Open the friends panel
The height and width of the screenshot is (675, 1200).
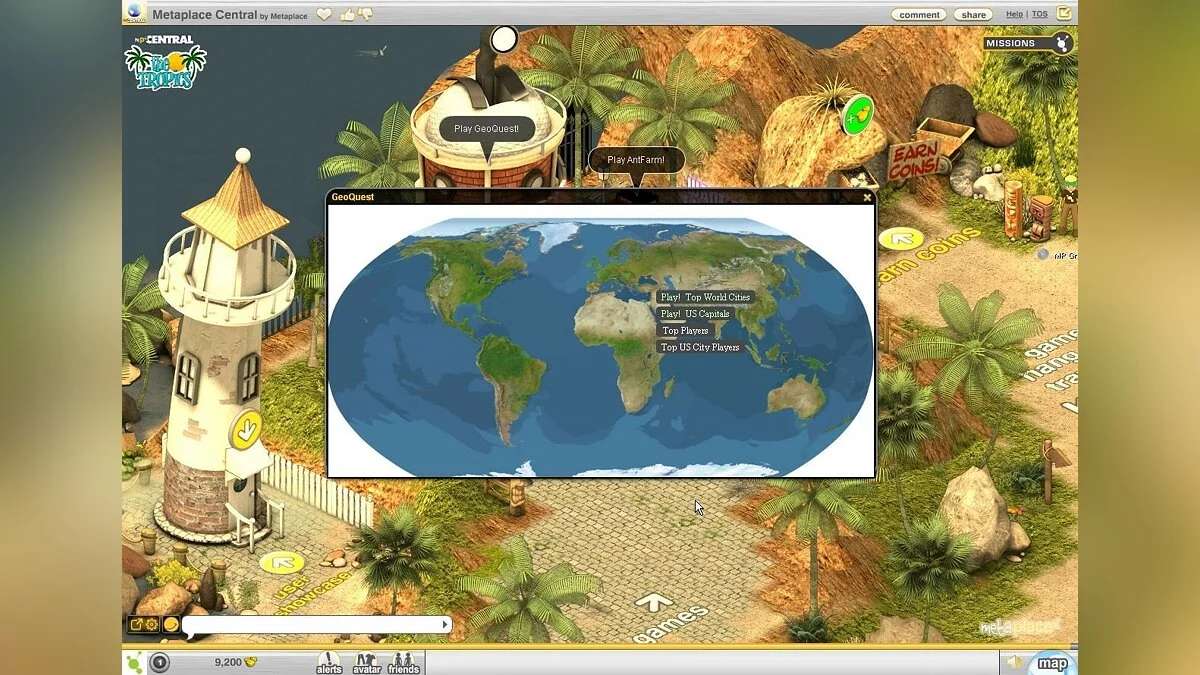403,663
